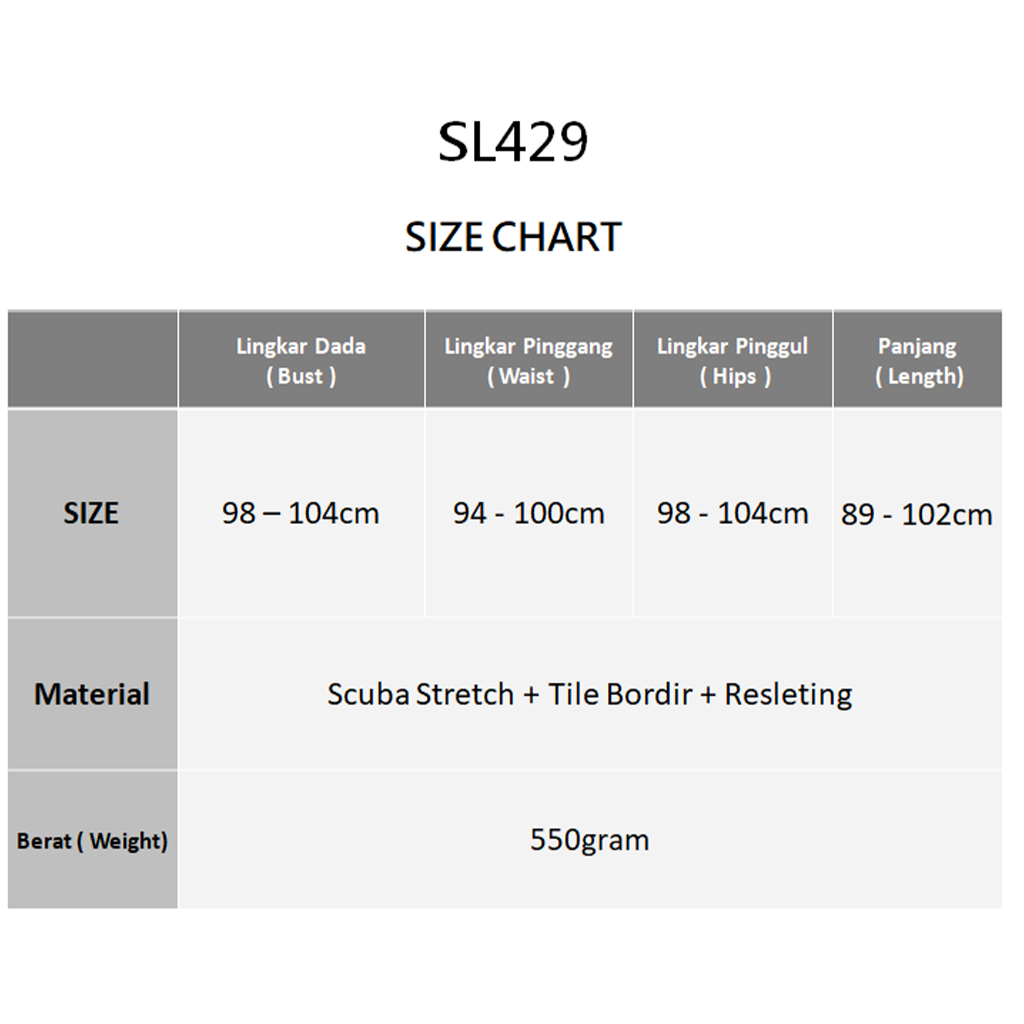Click the Berat ( Weight) row label
The width and height of the screenshot is (1024, 1024).
click(92, 841)
